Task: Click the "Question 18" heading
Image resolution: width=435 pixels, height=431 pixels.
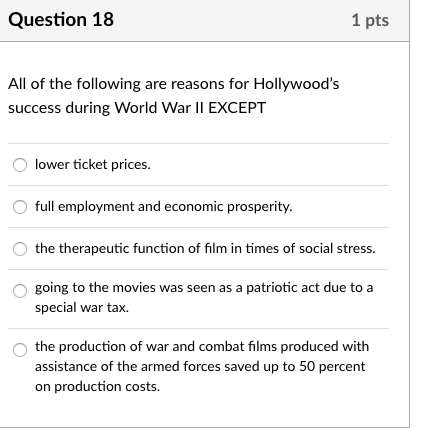Action: pos(61,19)
